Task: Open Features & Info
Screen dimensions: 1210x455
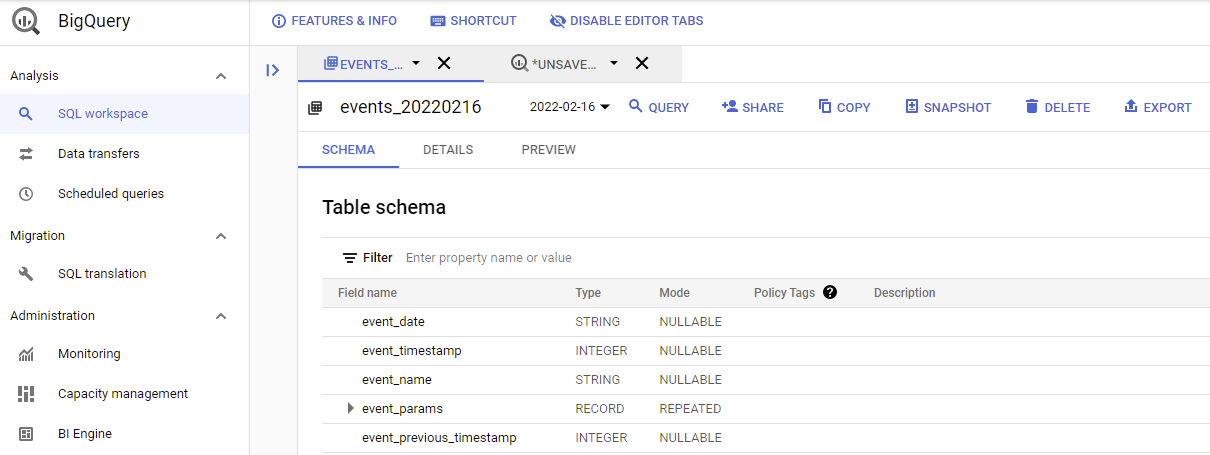Action: pyautogui.click(x=334, y=21)
